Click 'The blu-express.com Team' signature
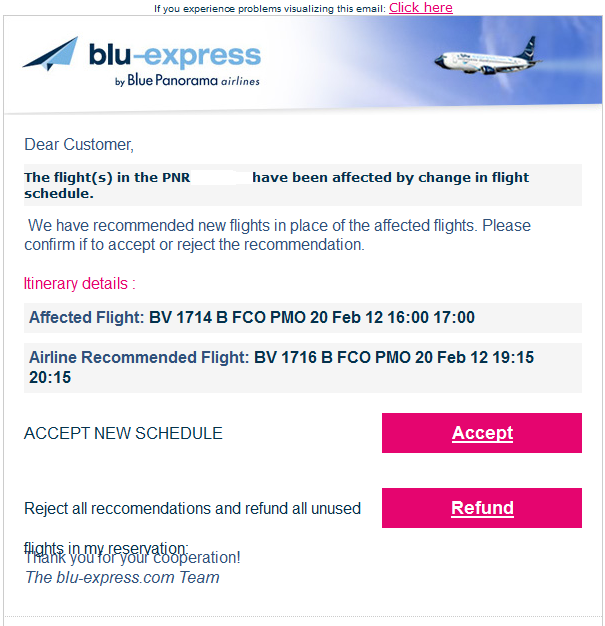Screen dimensions: 605x626 (x=122, y=578)
